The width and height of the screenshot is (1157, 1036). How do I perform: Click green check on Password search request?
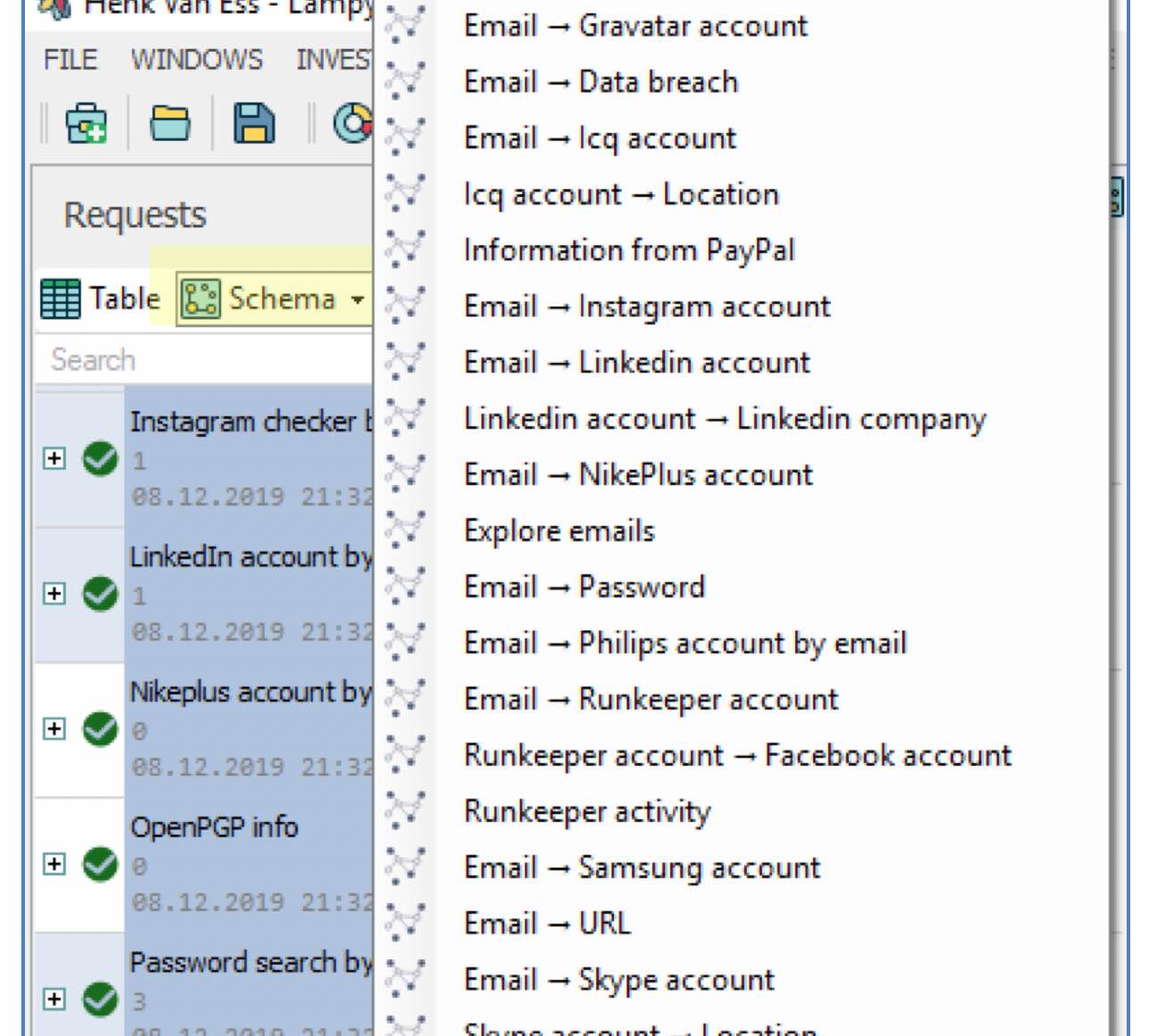click(x=100, y=999)
